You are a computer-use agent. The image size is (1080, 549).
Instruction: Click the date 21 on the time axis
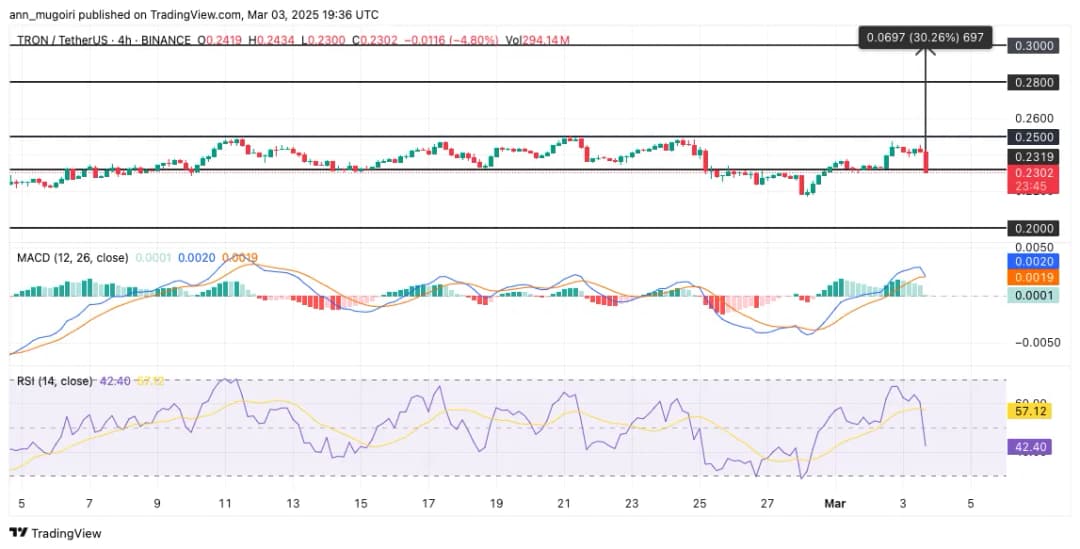[565, 504]
